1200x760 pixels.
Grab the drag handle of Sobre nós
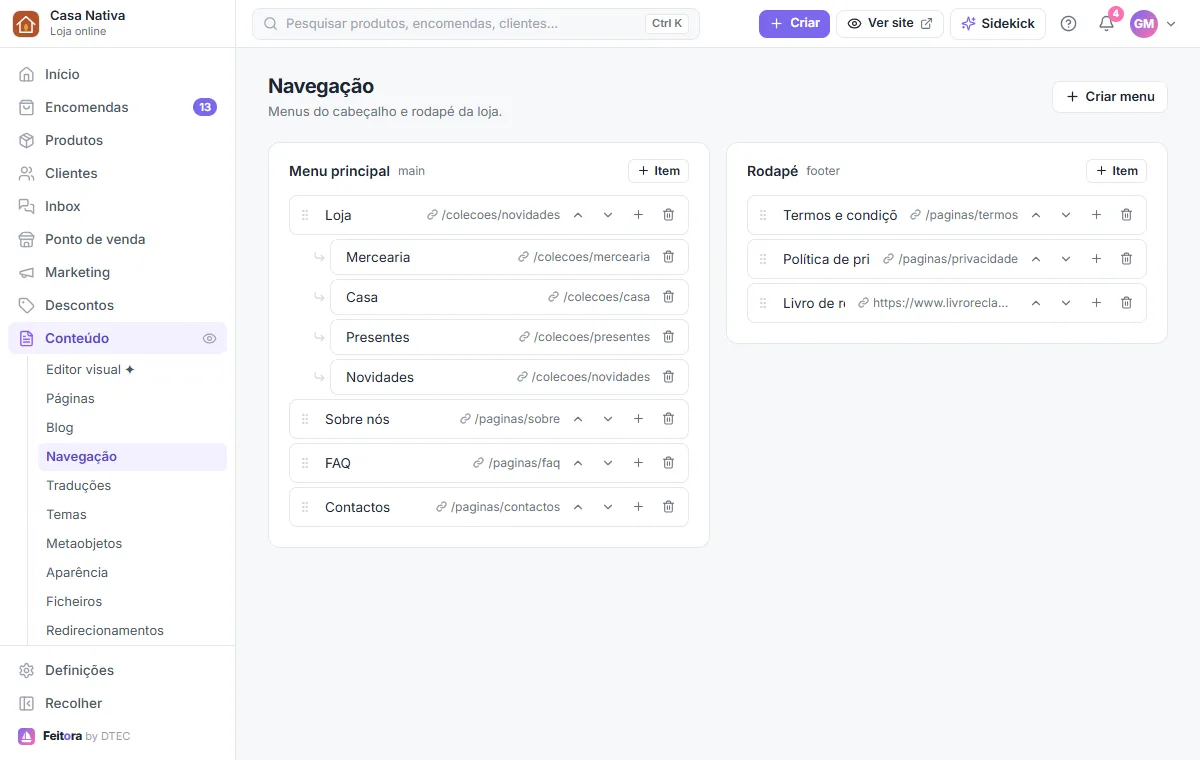(305, 419)
